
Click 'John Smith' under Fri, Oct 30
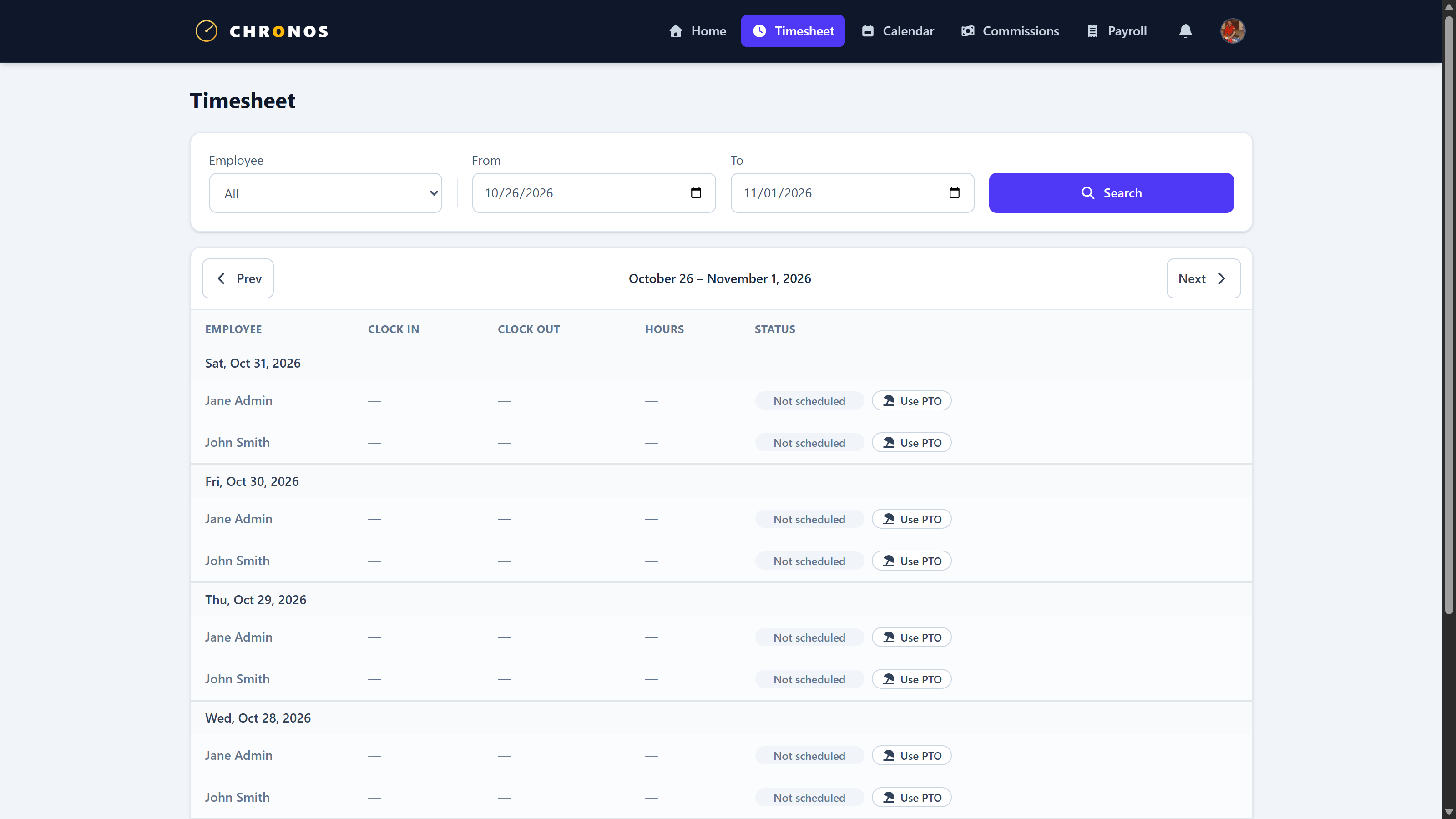(x=238, y=561)
